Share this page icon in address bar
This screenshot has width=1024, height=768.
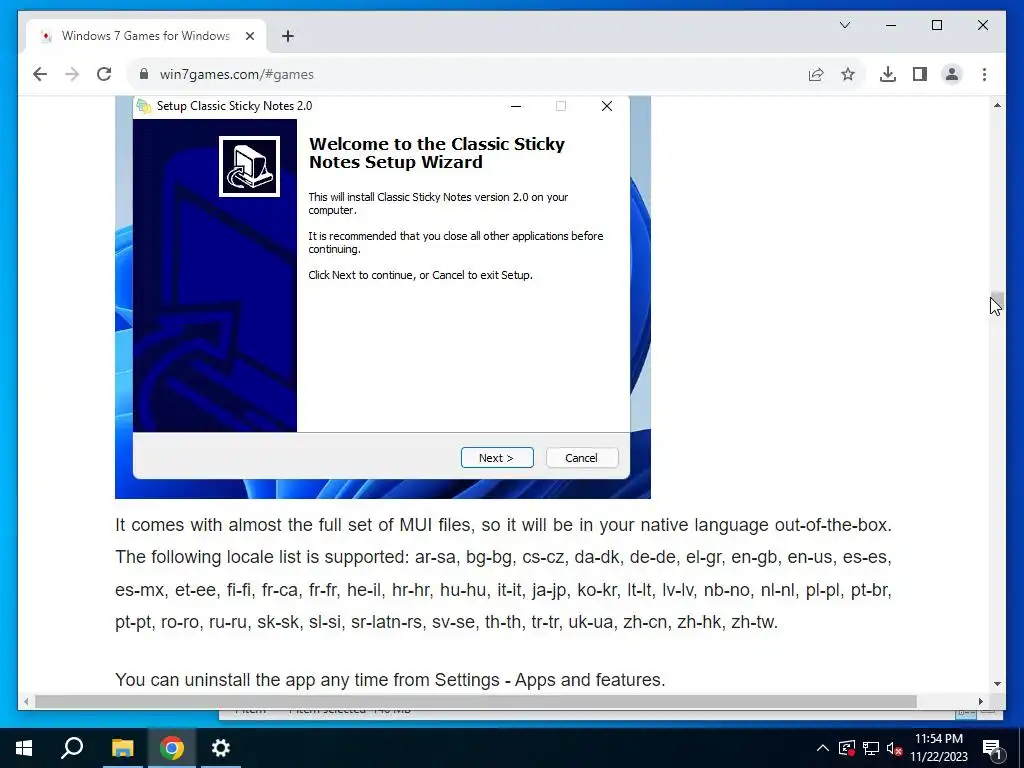click(816, 74)
